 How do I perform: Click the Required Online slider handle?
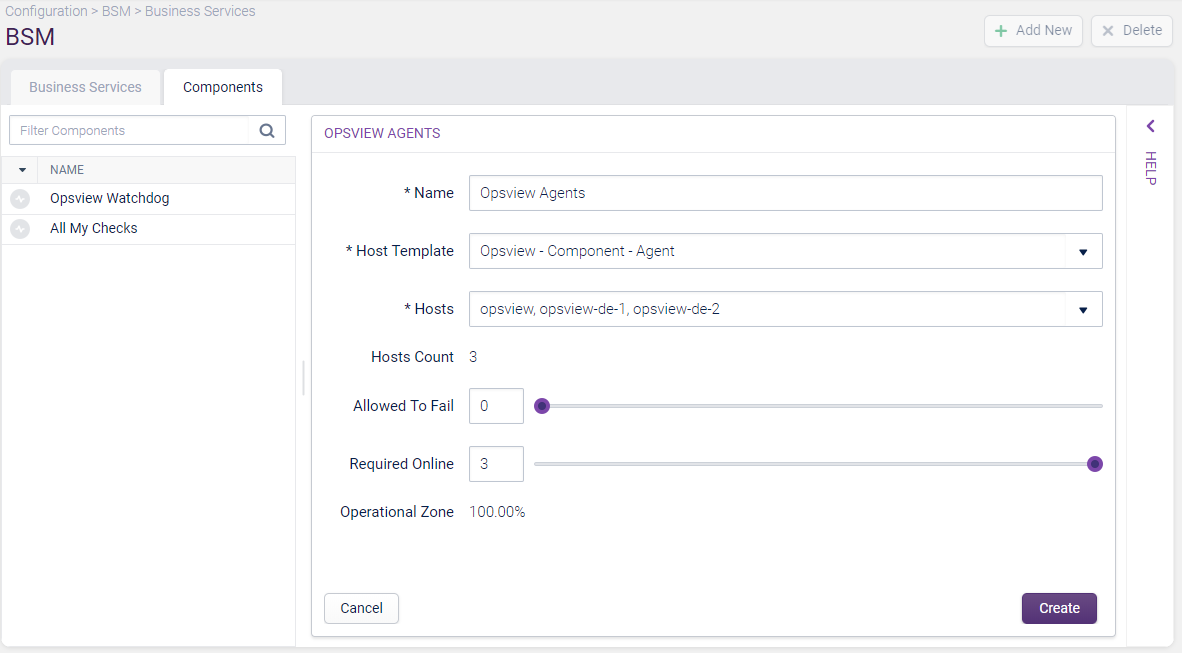click(x=1095, y=464)
